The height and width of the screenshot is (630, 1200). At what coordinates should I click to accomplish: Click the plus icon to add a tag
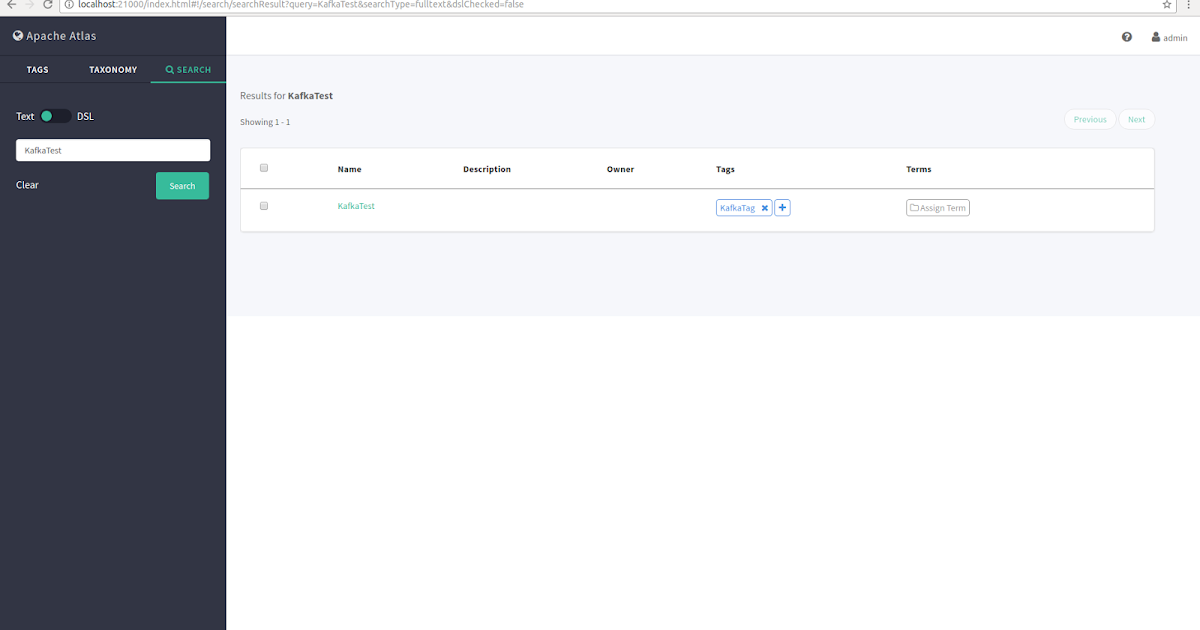pyautogui.click(x=782, y=207)
